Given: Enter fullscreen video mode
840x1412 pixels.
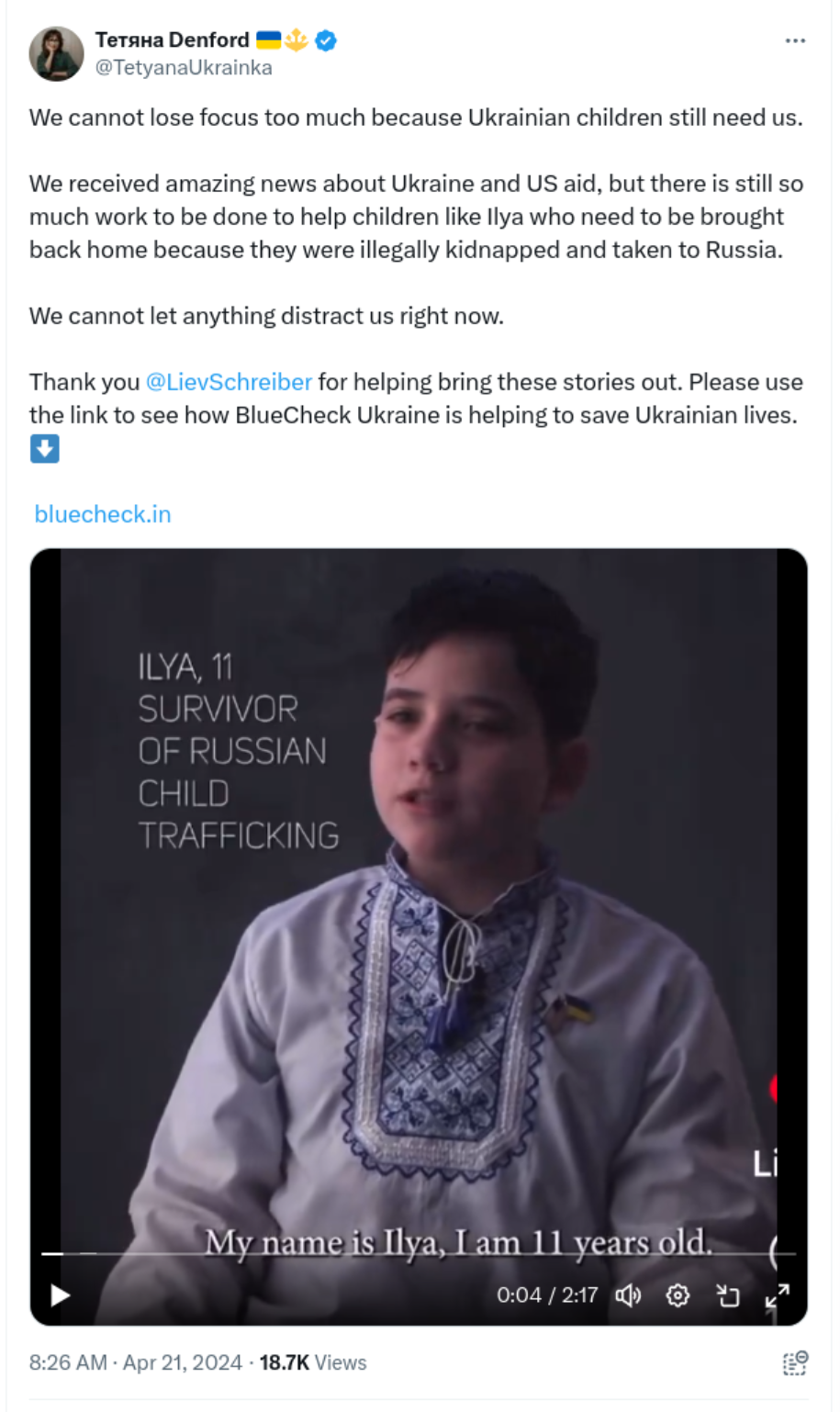Looking at the screenshot, I should pyautogui.click(x=777, y=1295).
